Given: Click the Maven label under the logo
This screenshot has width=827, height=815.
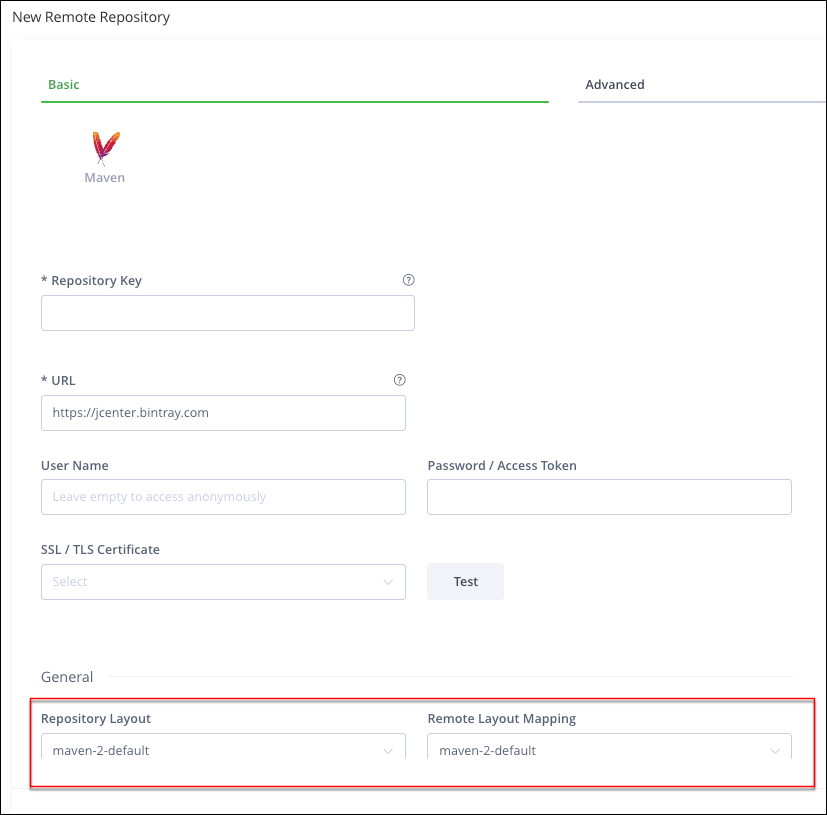Looking at the screenshot, I should tap(104, 178).
